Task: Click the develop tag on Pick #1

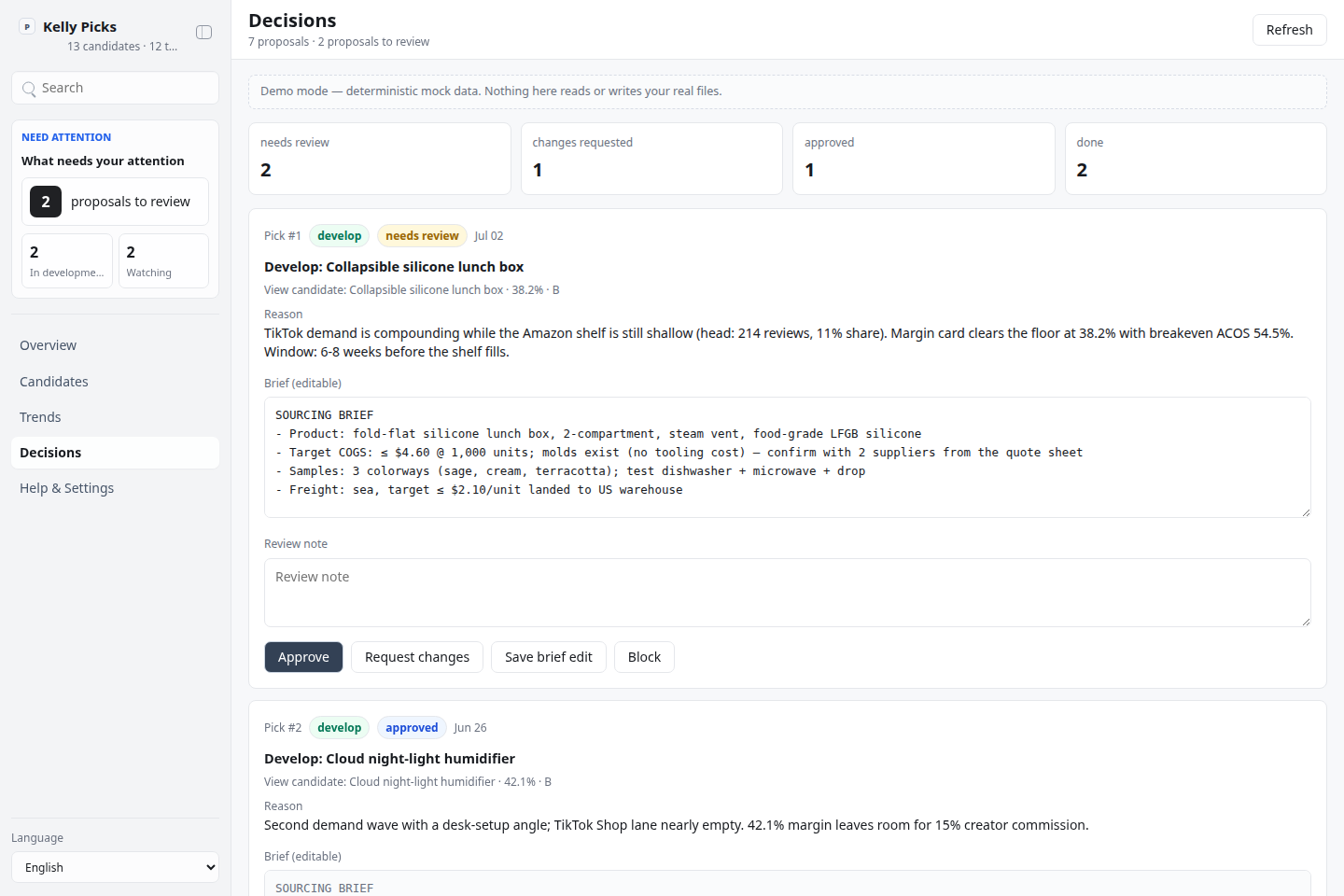Action: point(339,236)
